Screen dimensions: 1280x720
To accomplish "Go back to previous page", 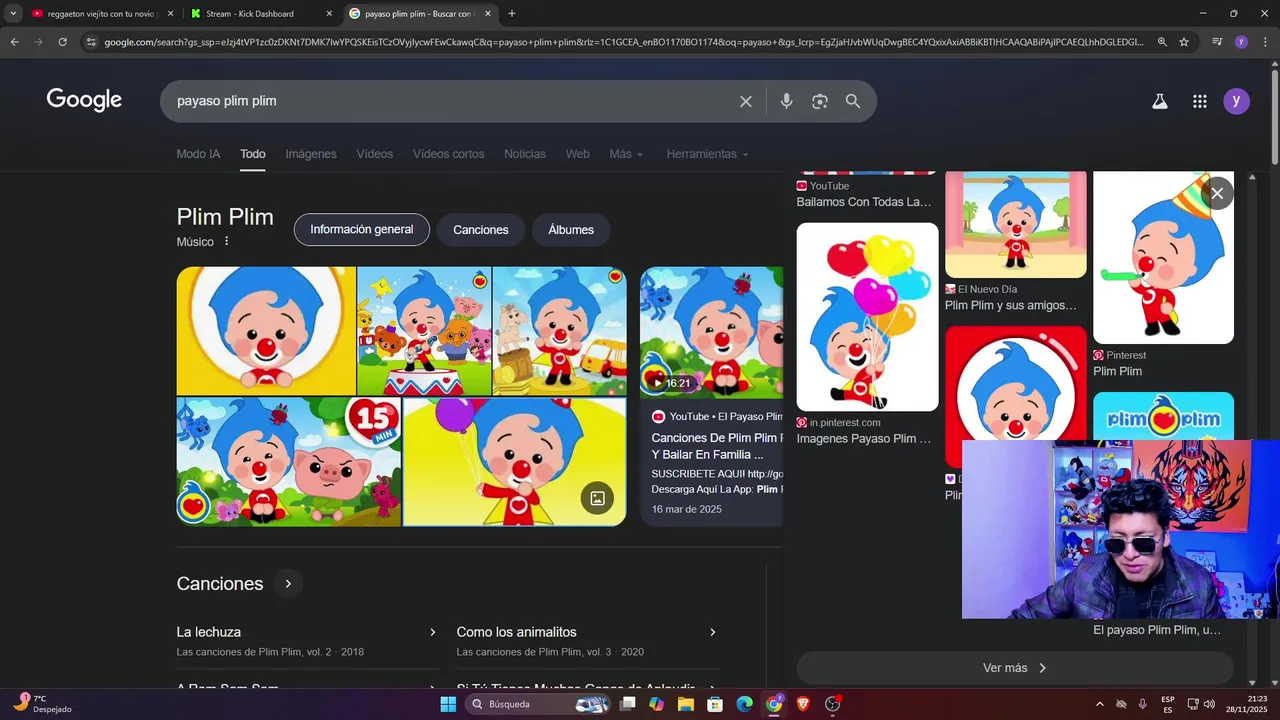I will pyautogui.click(x=15, y=42).
